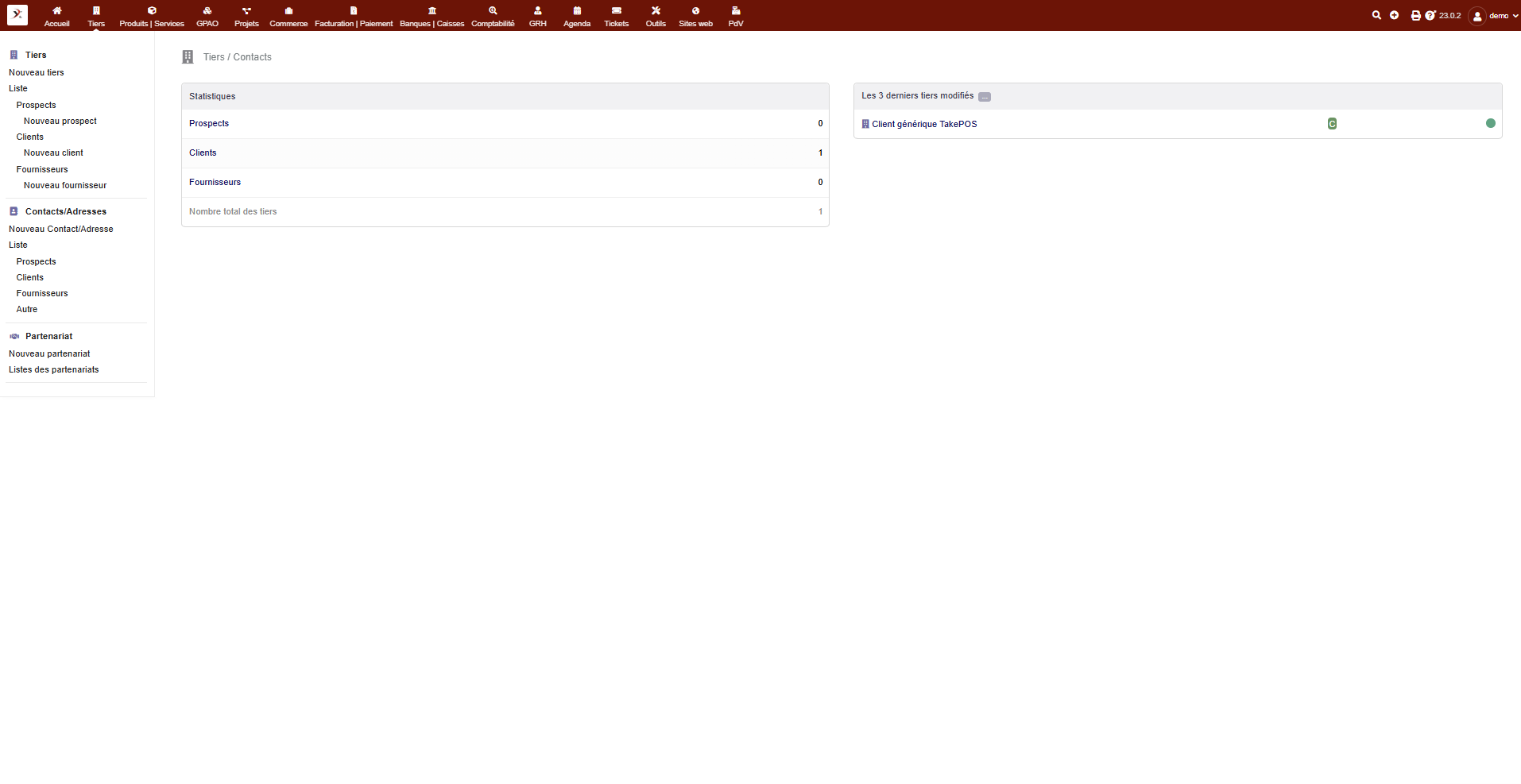Open Prospects under the Tiers section

[37, 105]
